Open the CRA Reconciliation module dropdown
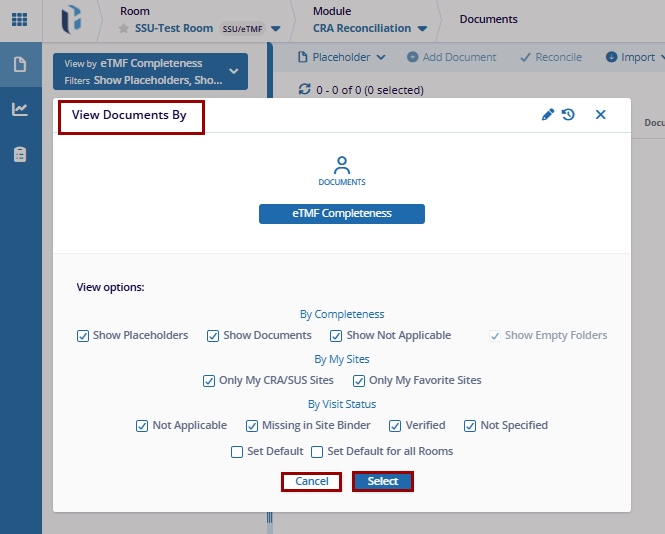 (422, 29)
